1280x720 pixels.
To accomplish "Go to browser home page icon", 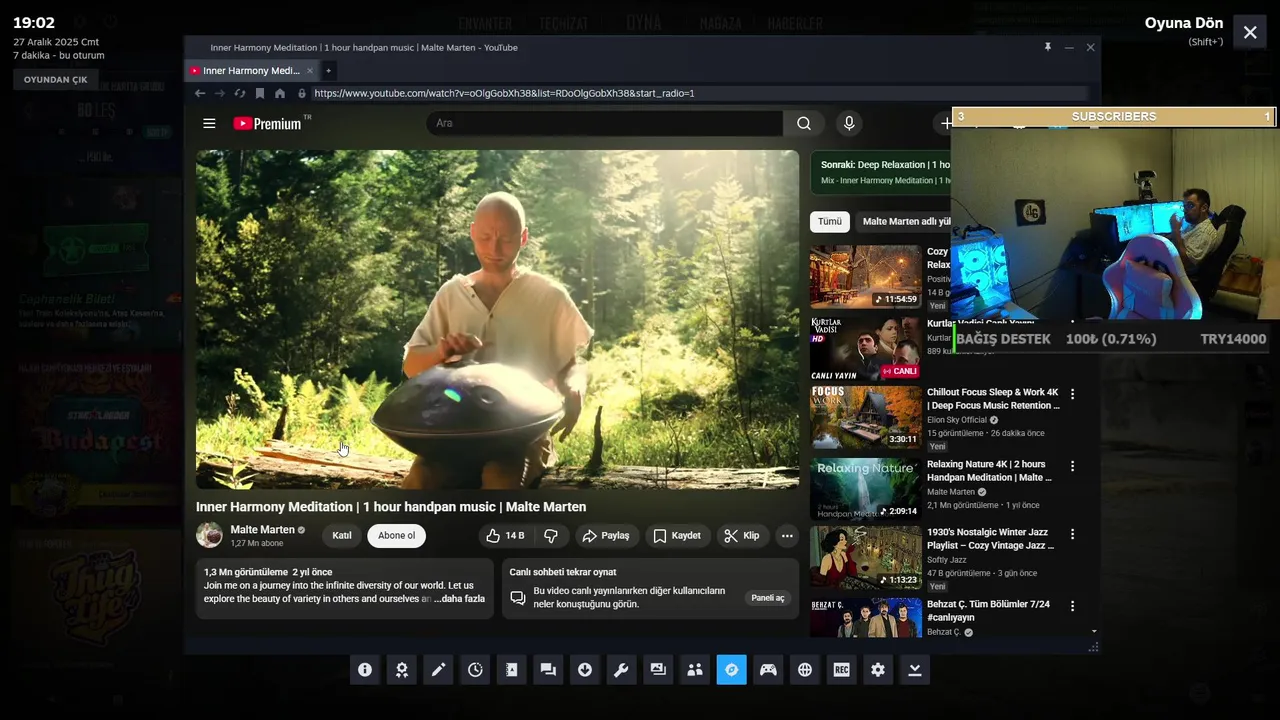I will tap(280, 93).
